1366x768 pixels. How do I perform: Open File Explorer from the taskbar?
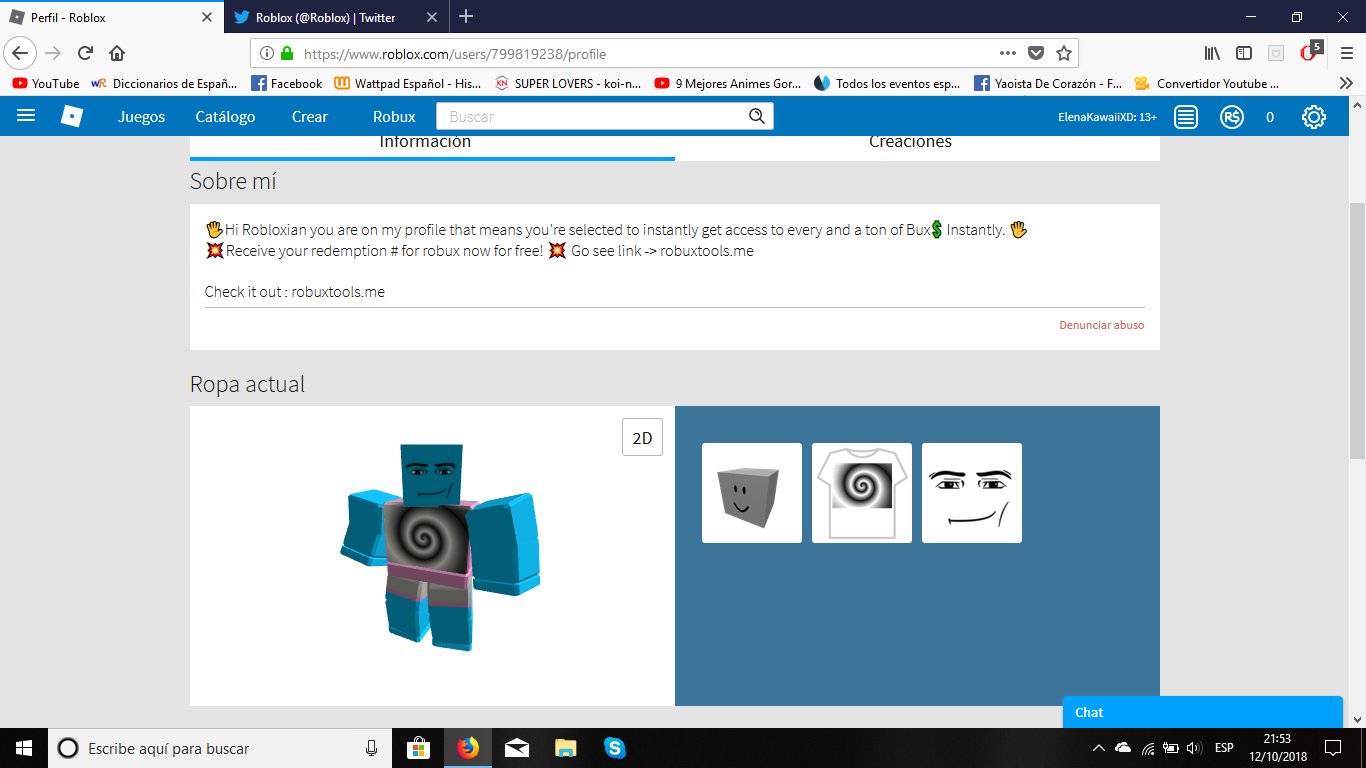(x=565, y=748)
